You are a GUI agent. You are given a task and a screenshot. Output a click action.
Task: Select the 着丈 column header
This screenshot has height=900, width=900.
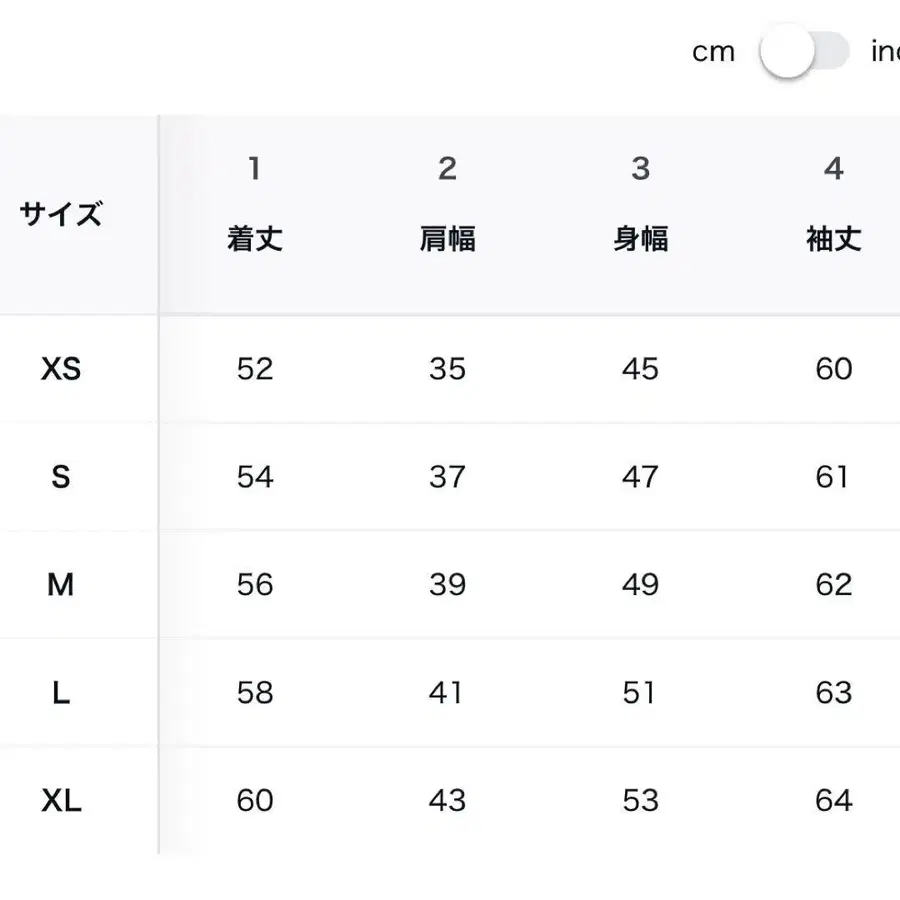[x=253, y=238]
